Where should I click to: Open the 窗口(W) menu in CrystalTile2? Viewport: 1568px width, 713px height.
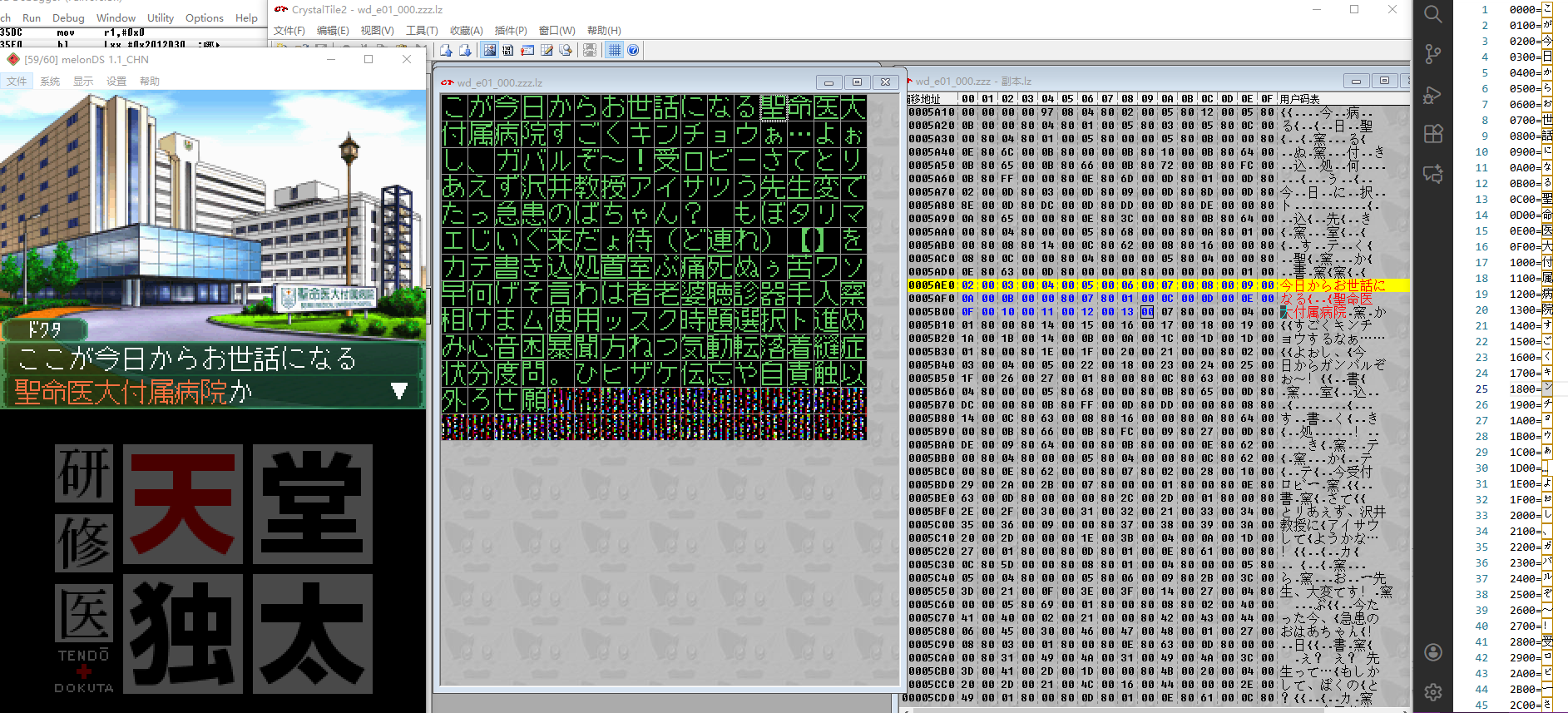pyautogui.click(x=556, y=31)
